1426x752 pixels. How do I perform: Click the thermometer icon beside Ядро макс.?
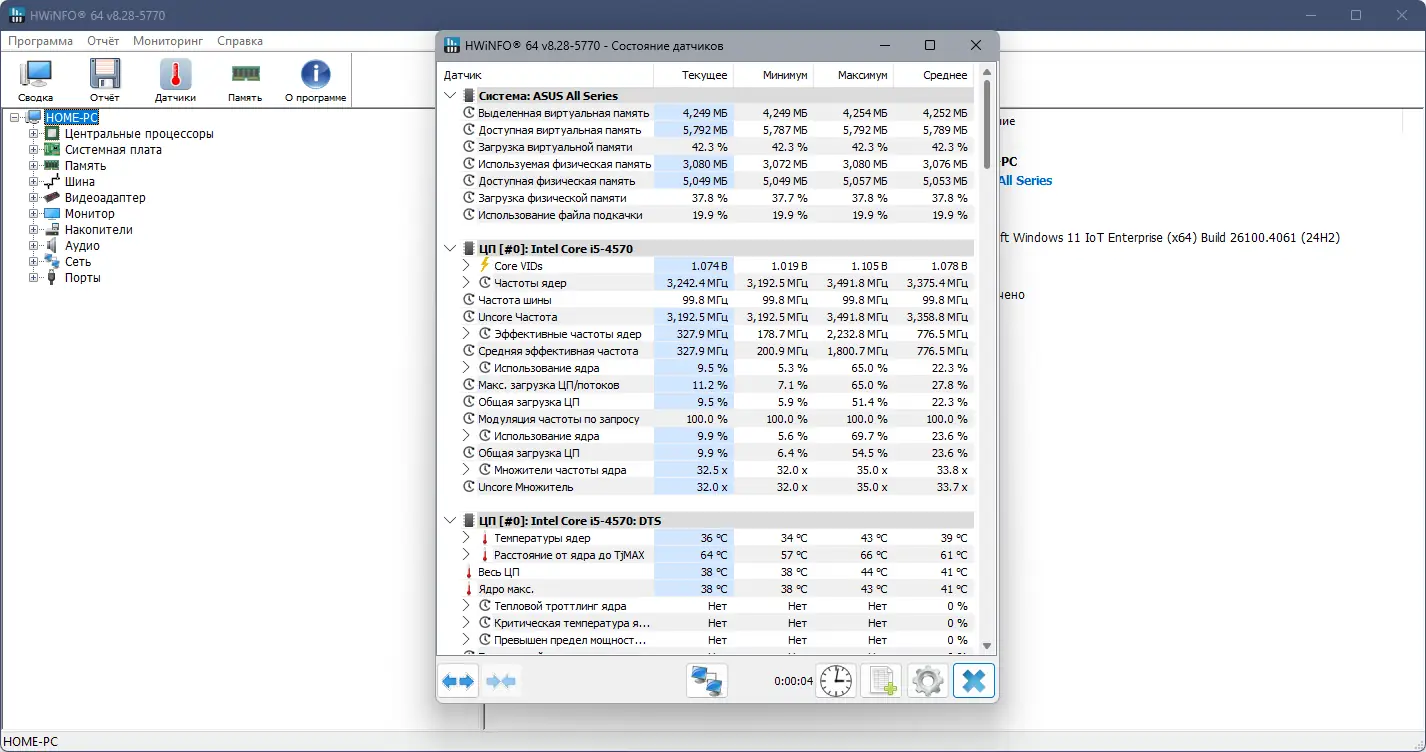[468, 589]
